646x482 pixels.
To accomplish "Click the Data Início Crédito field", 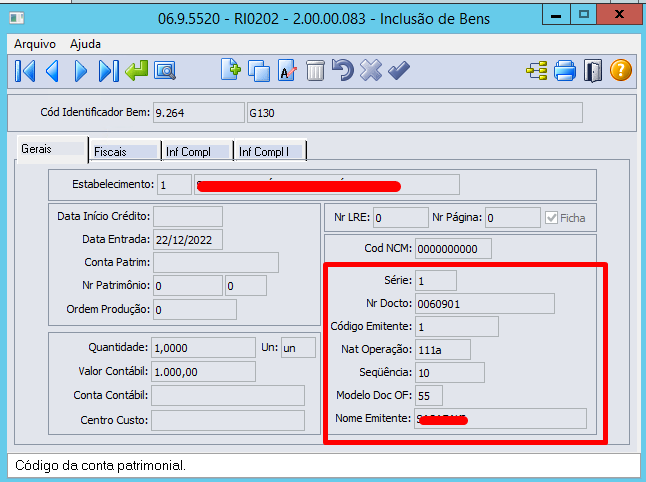I will 188,216.
